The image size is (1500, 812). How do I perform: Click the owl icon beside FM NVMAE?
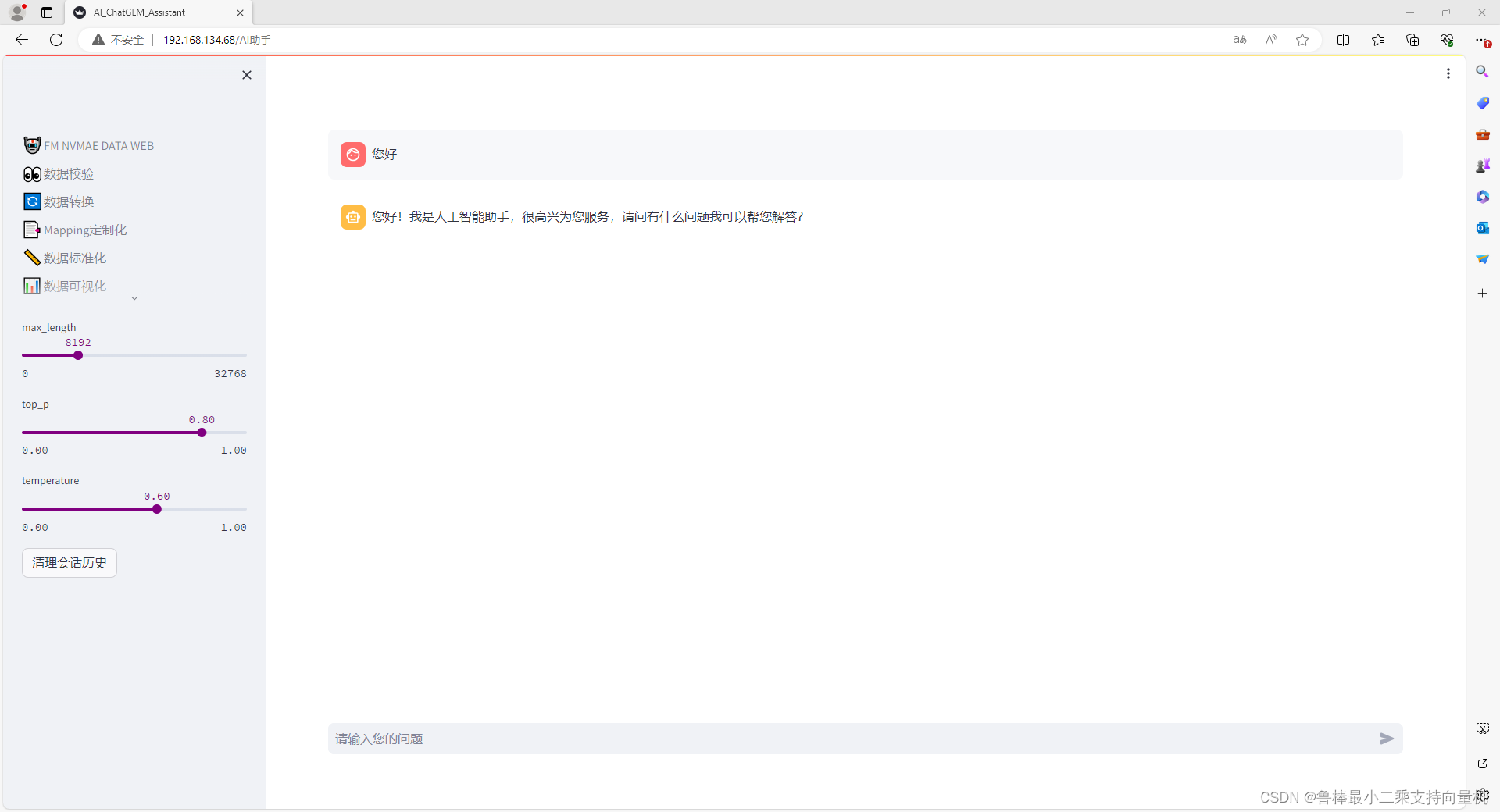[x=32, y=145]
